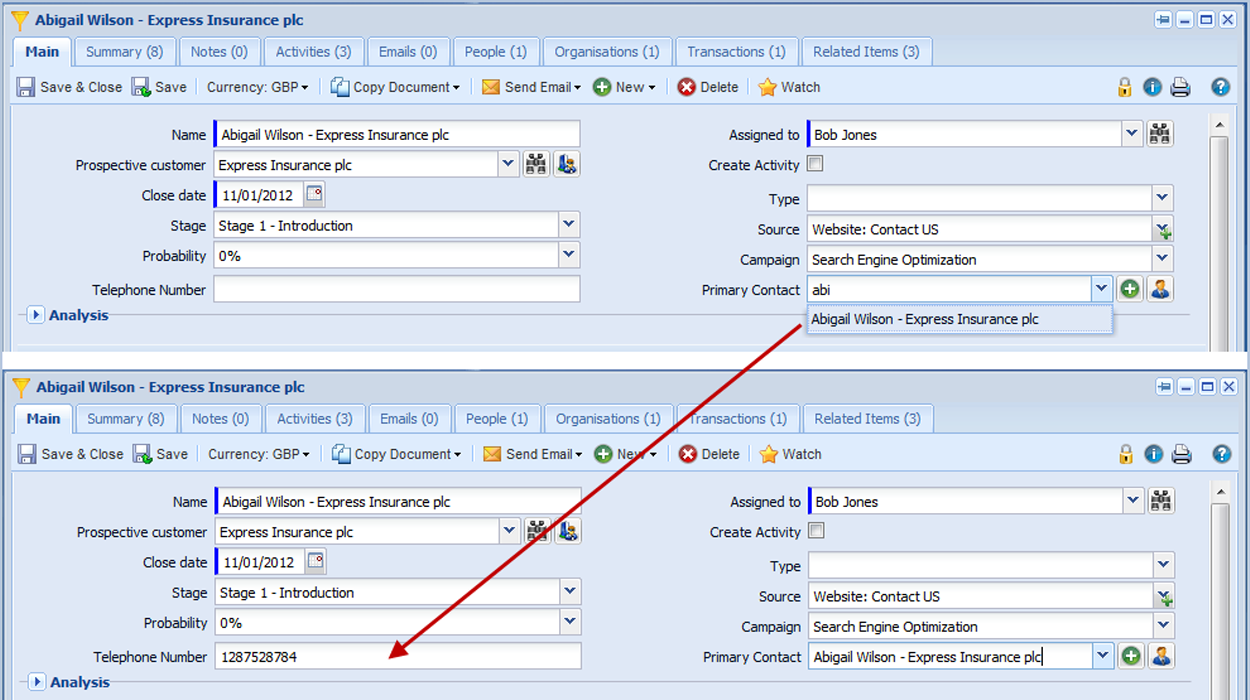Open Stage dropdown in upper window
This screenshot has width=1250, height=700.
coord(569,225)
